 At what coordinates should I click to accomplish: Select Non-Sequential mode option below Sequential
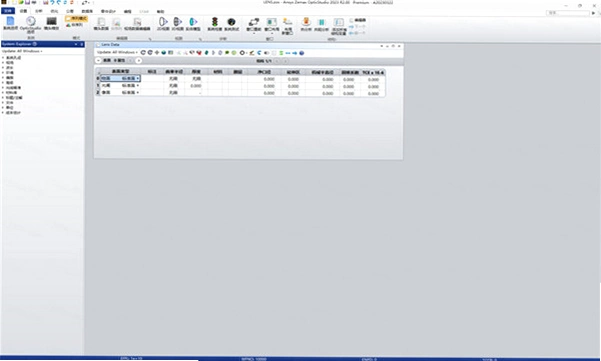[x=75, y=25]
